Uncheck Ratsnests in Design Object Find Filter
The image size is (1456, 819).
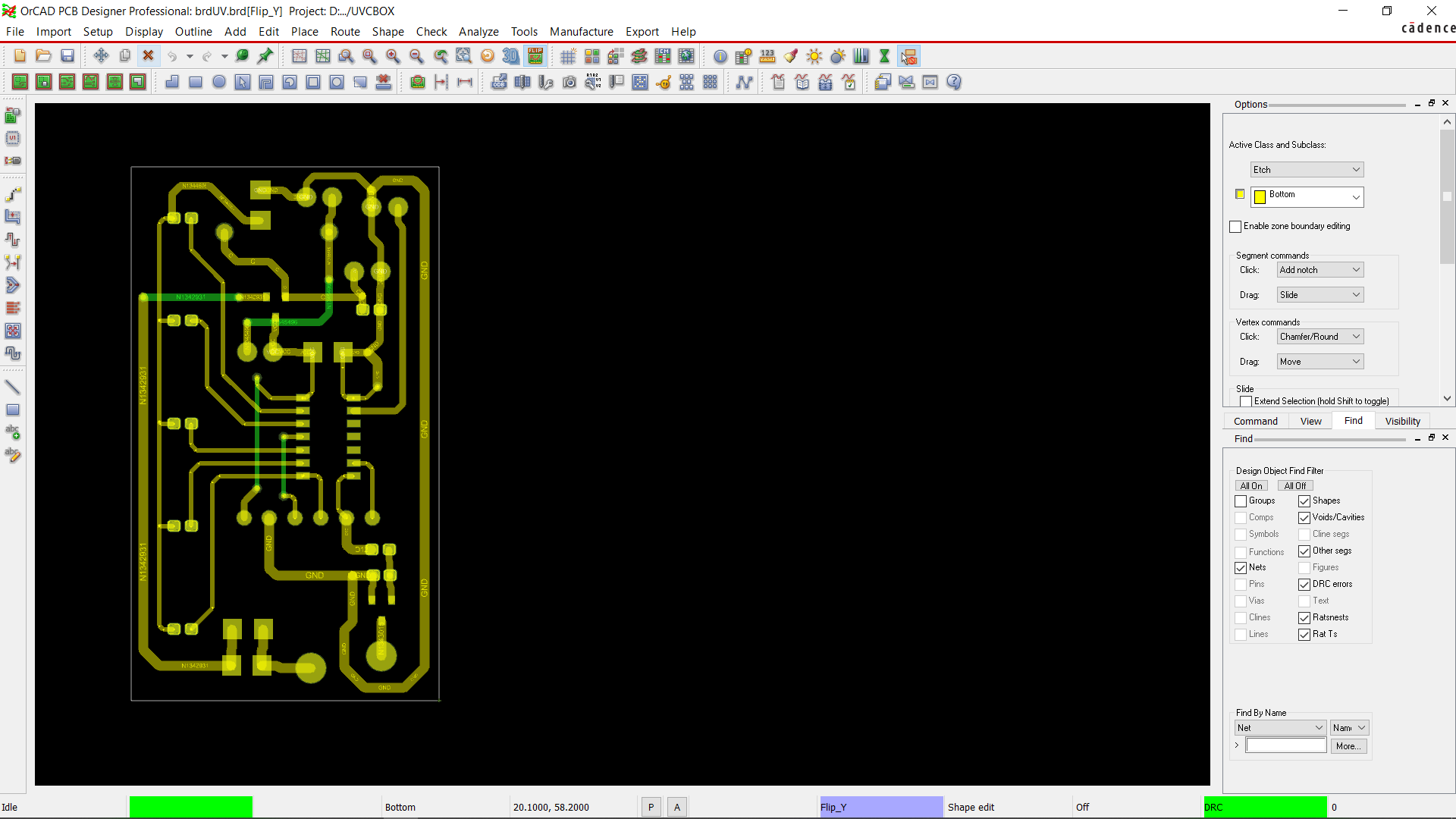click(1305, 617)
